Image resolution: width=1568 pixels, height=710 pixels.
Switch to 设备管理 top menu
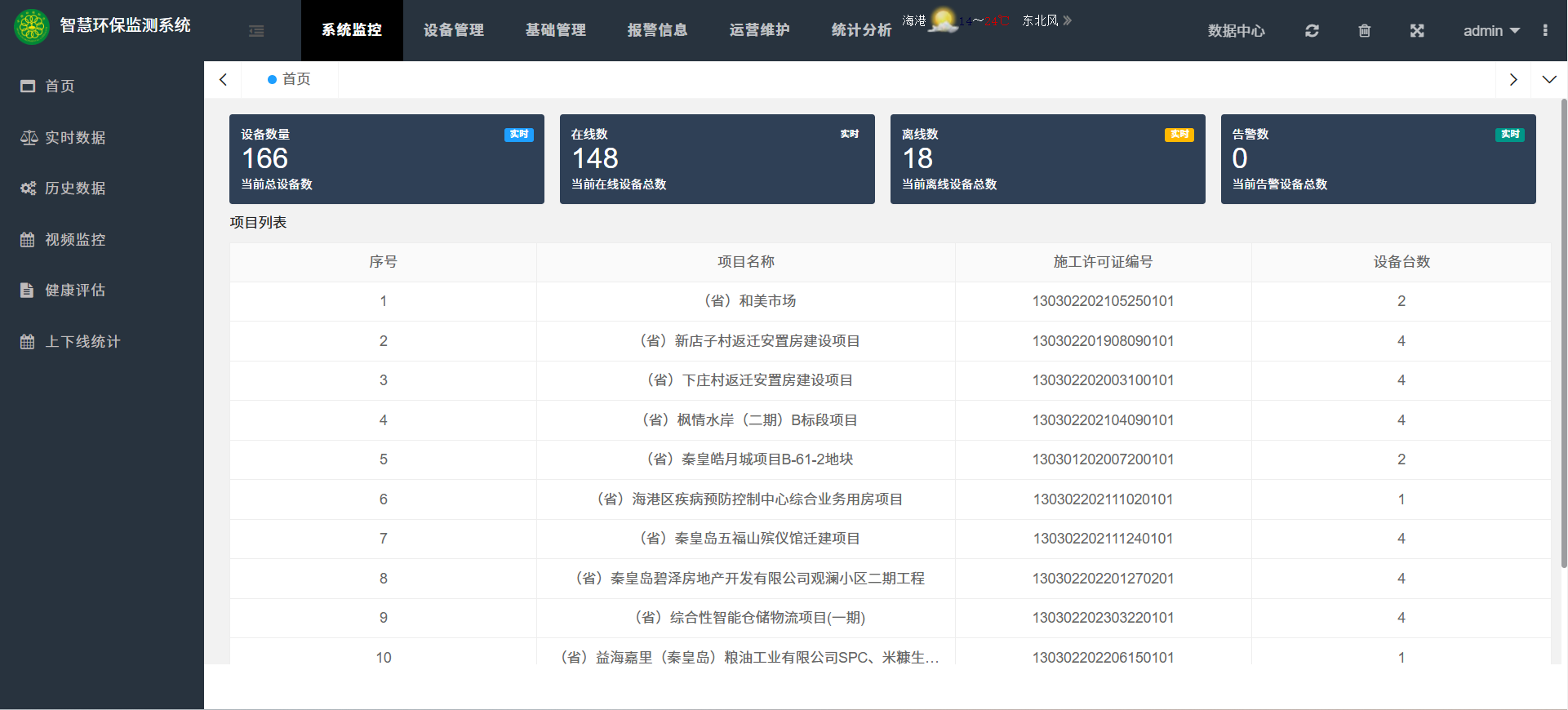coord(454,30)
